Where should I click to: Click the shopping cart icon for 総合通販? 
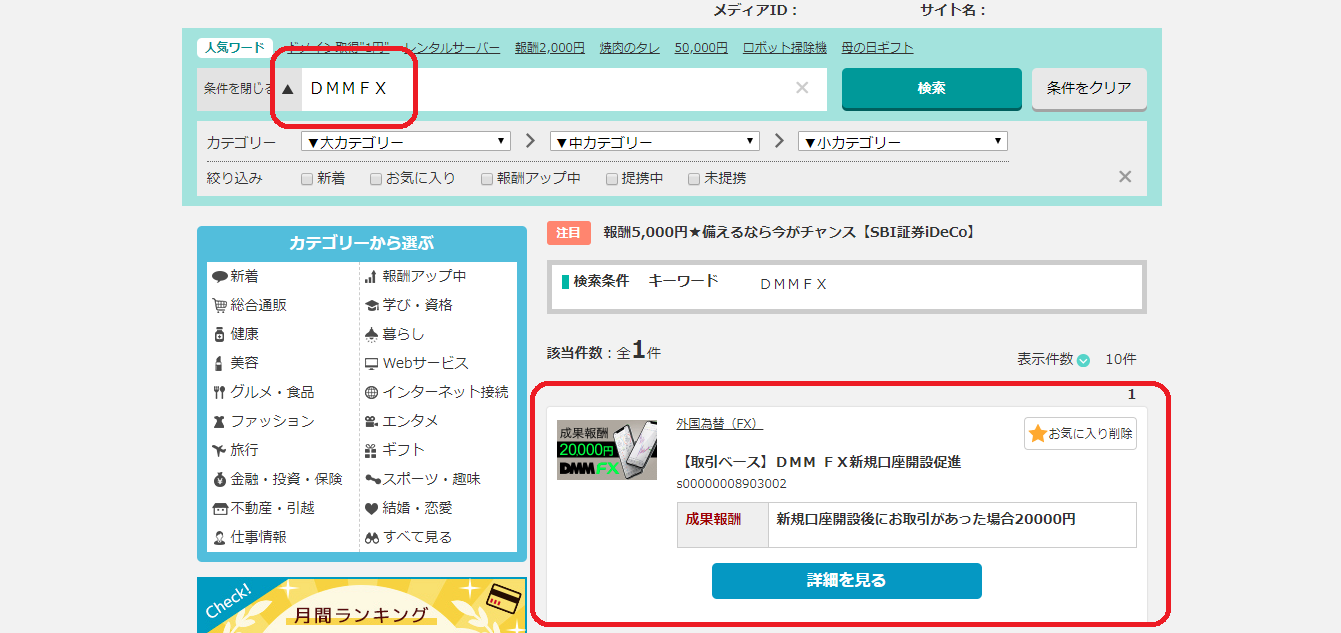tap(220, 306)
